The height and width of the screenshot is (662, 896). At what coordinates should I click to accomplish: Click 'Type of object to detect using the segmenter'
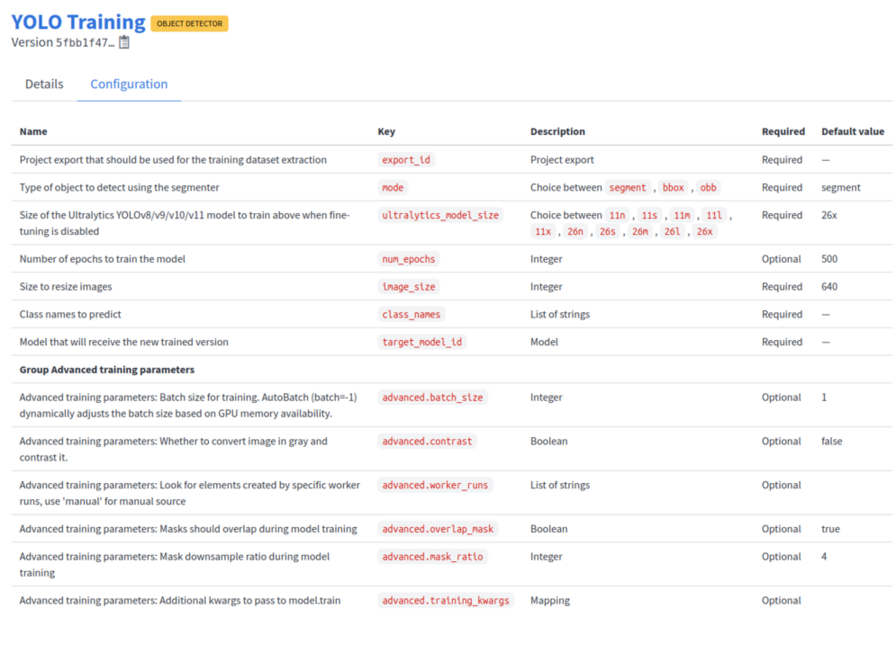[119, 188]
